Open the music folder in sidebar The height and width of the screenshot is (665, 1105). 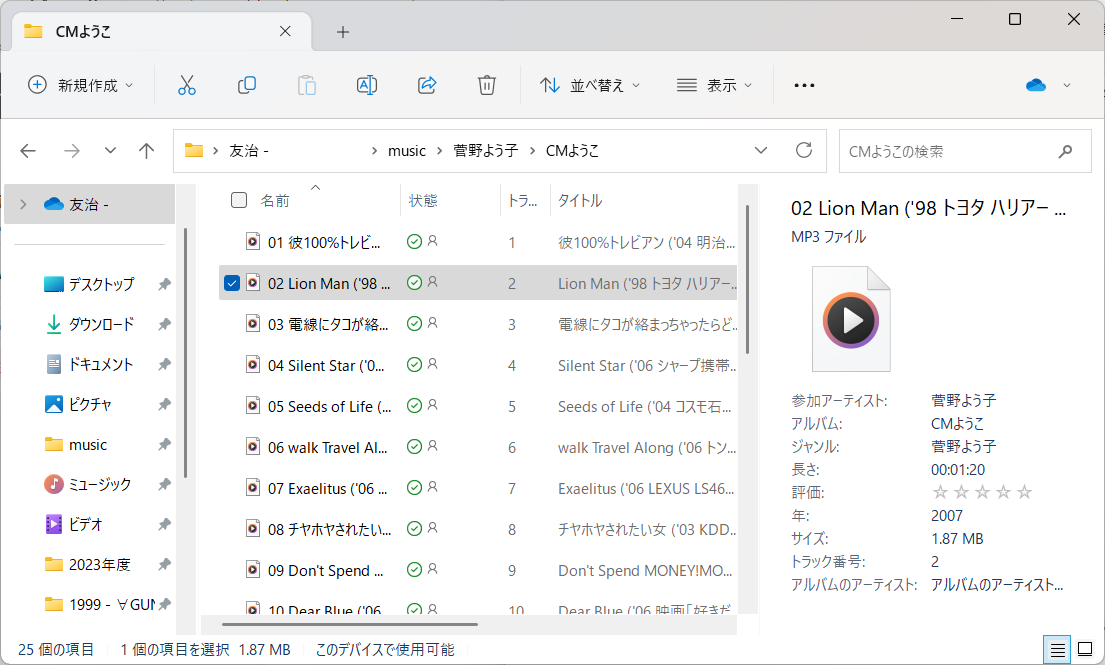pos(76,445)
